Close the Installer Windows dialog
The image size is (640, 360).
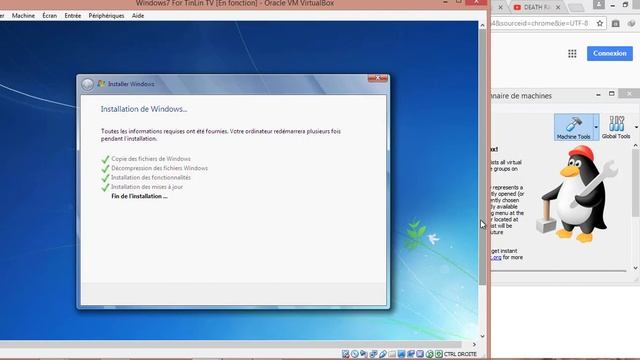378,78
